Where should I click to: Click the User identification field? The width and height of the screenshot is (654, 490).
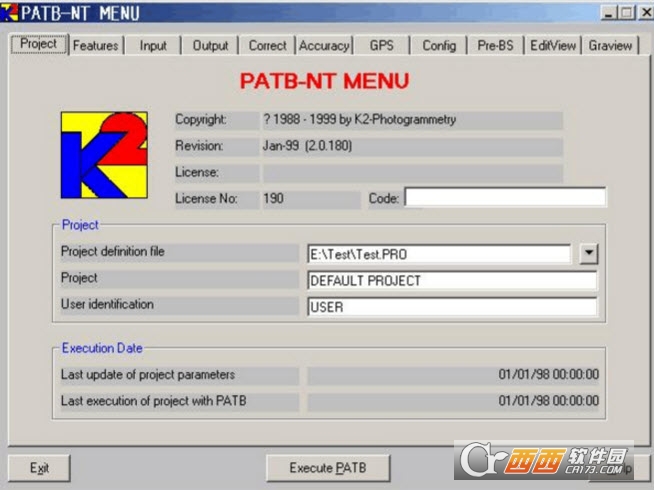click(452, 307)
